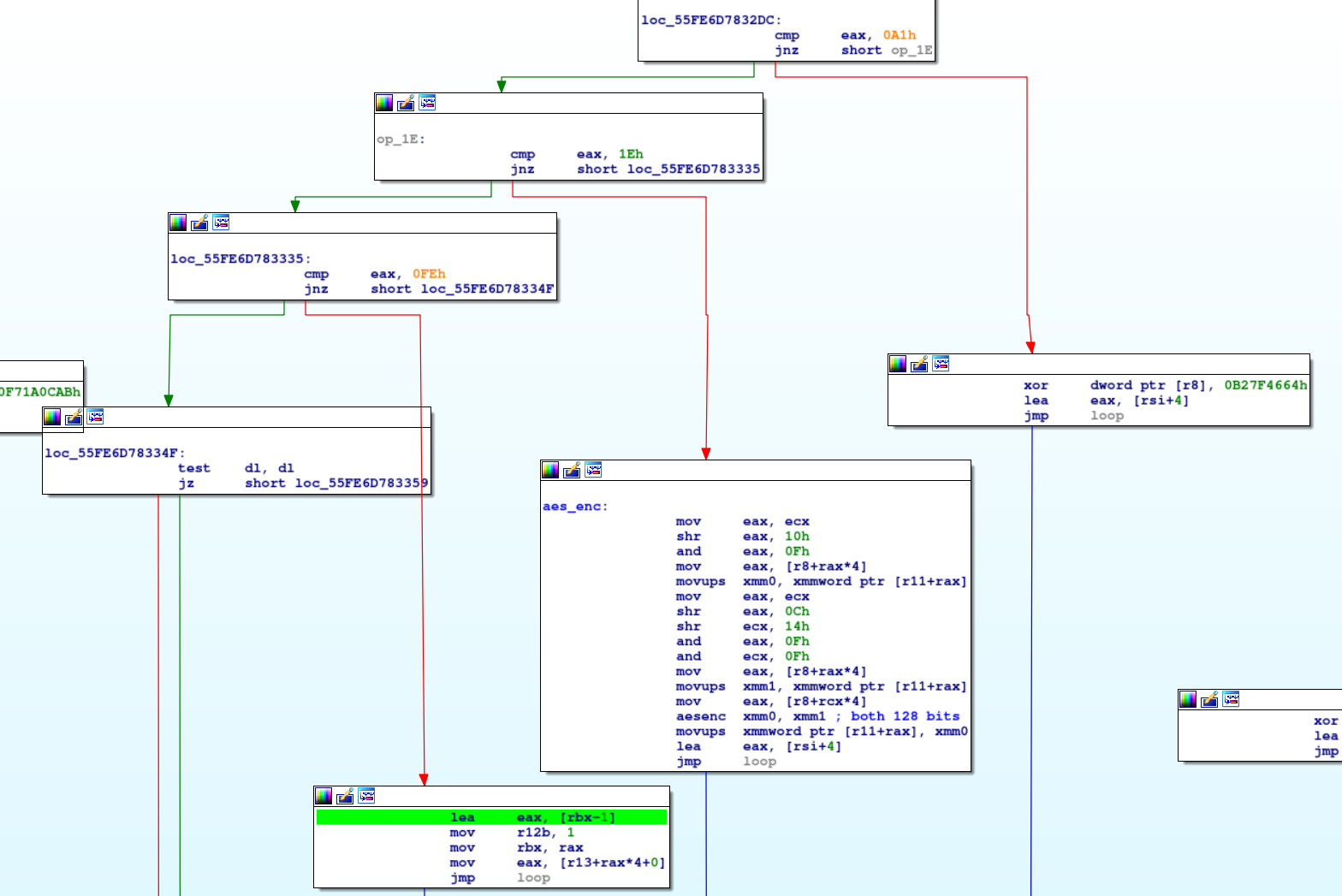The height and width of the screenshot is (896, 1342).
Task: Click 'lea eax, [rsi+4]' in the xor block
Action: coord(1106,401)
